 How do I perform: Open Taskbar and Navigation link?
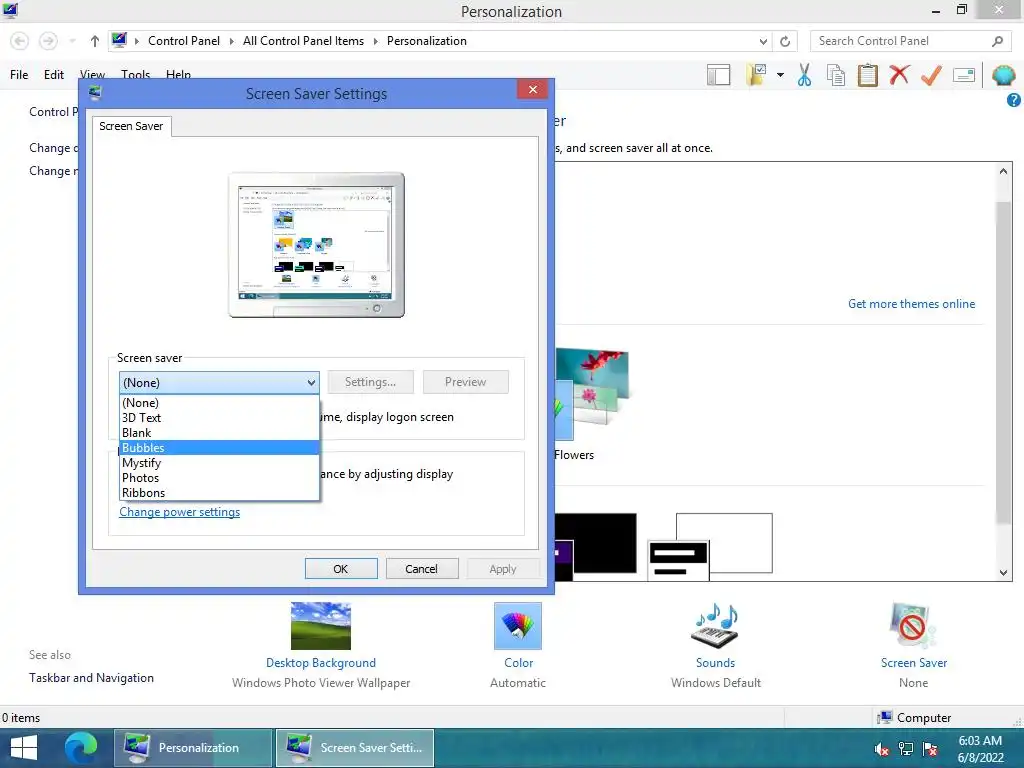(x=91, y=678)
